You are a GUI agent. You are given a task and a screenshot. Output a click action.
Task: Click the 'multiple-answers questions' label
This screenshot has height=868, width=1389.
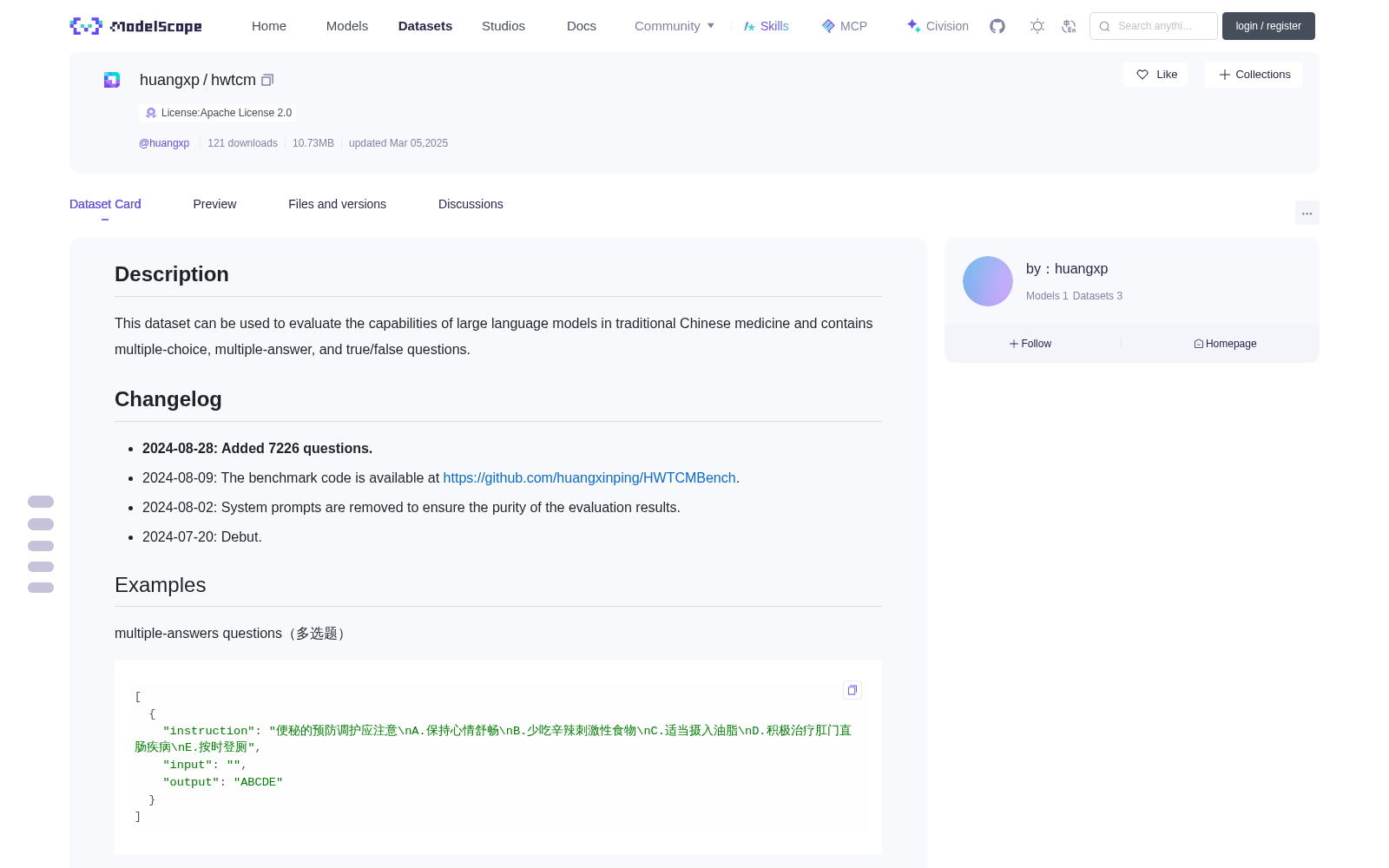(233, 634)
